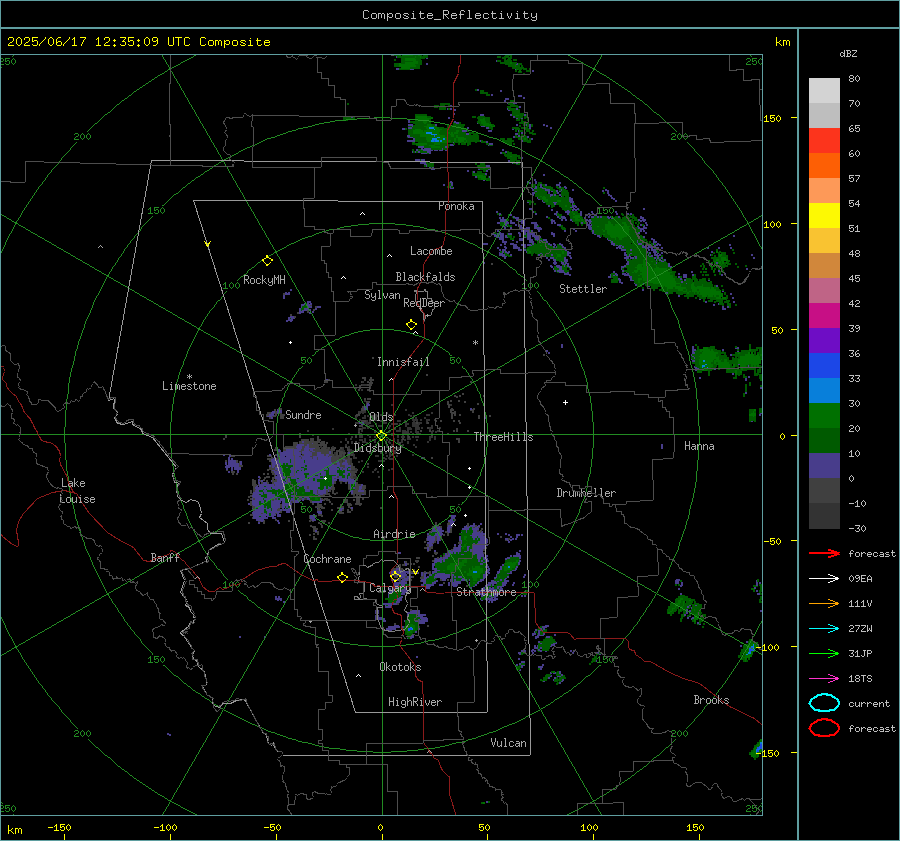Select the orange 111V arrow in legend
Viewport: 900px width, 841px height.
[x=824, y=603]
